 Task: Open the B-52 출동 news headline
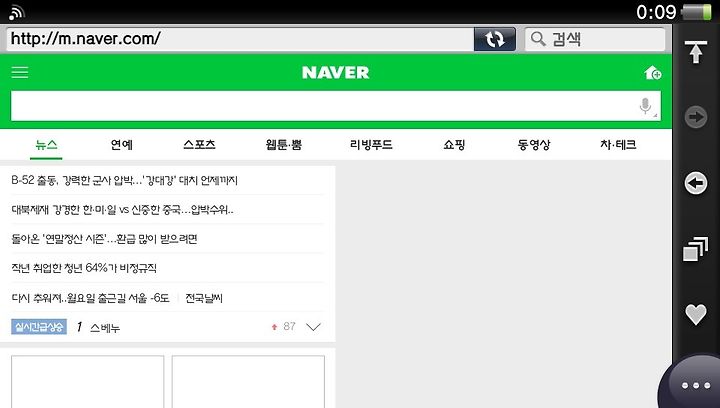coord(124,180)
